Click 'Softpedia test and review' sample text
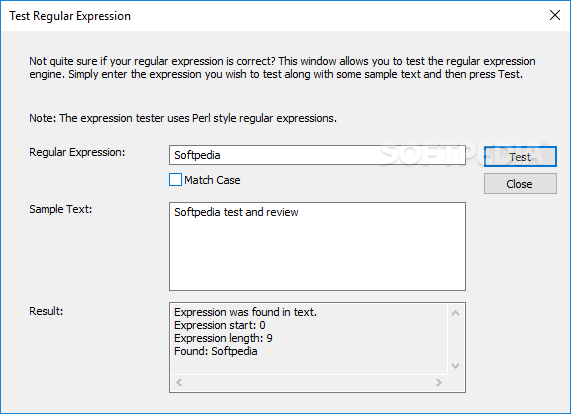 (236, 212)
